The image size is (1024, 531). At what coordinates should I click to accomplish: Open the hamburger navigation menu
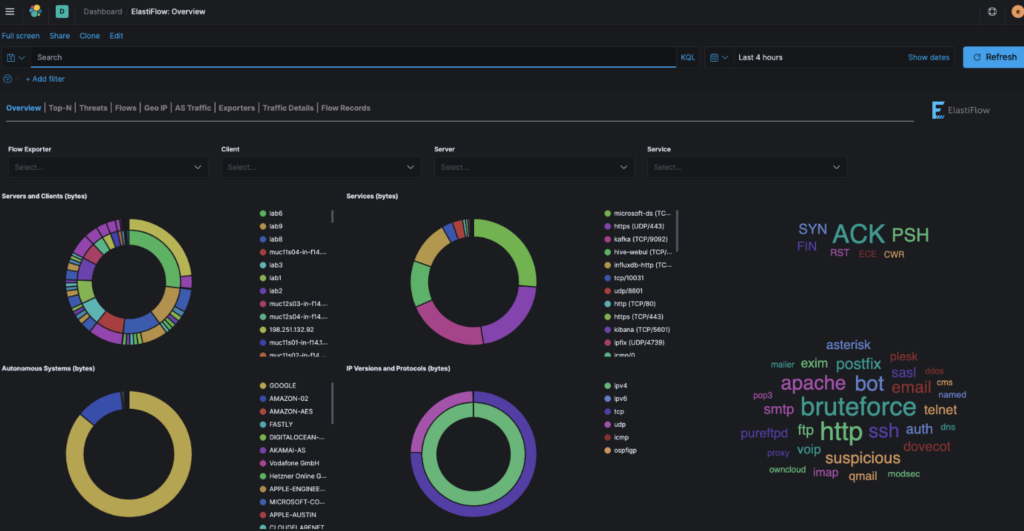pyautogui.click(x=10, y=12)
